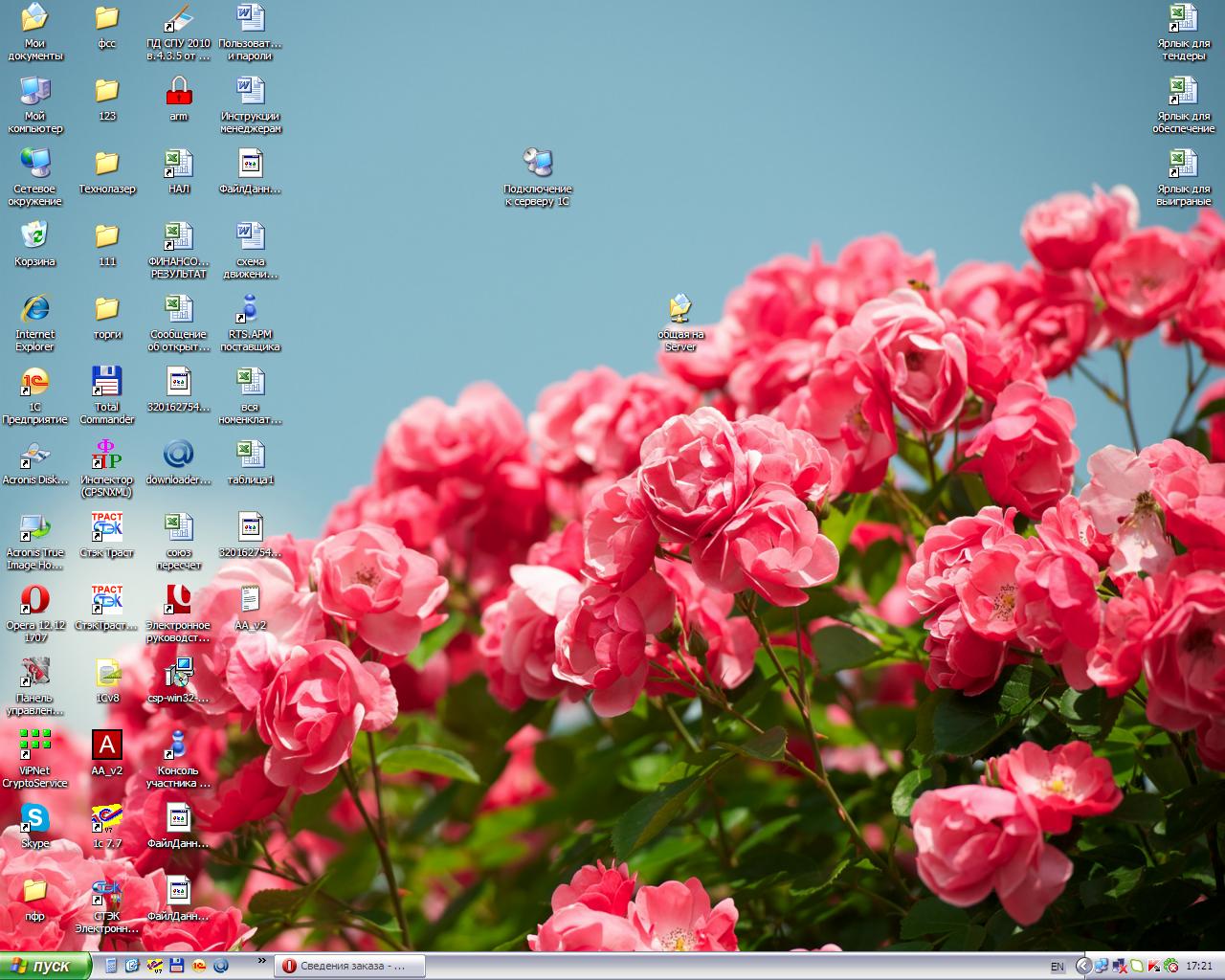Viewport: 1225px width, 980px height.
Task: Launch Skype from the desktop
Action: tap(35, 818)
